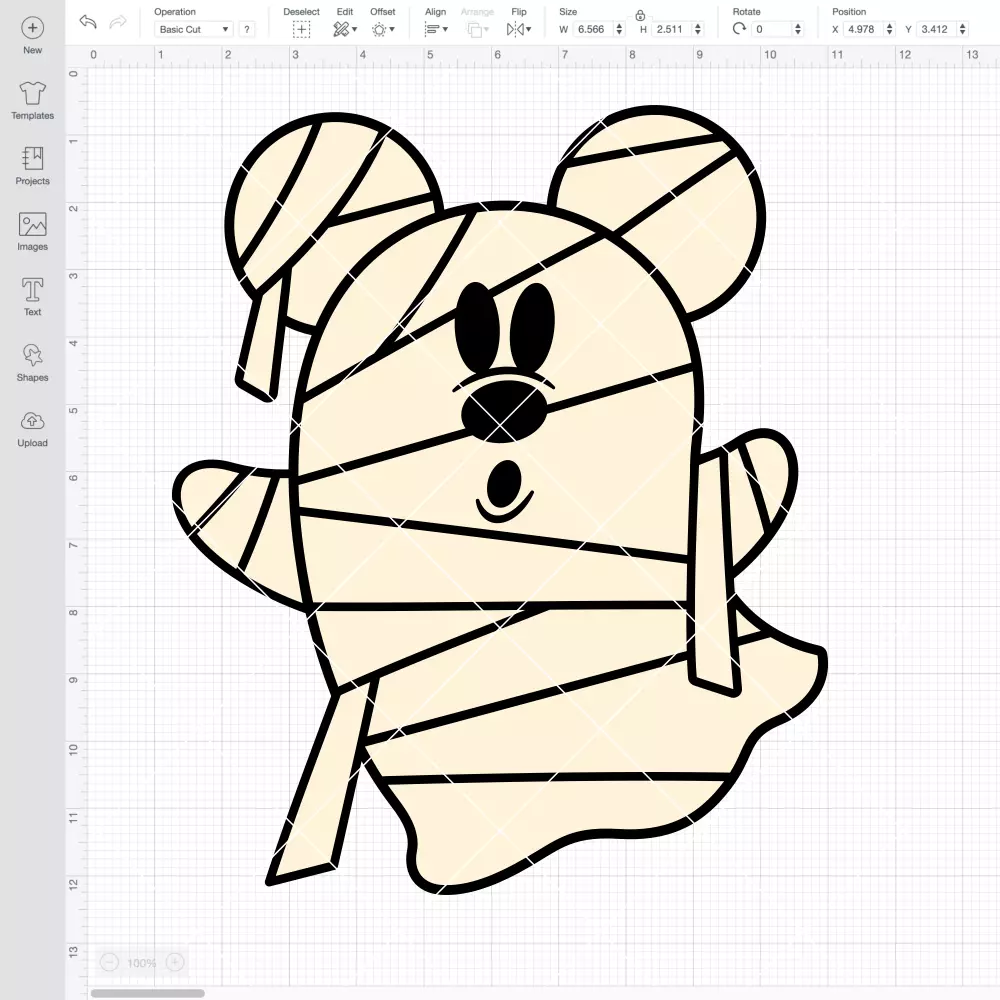Expand the Edit dropdown arrow

tap(355, 29)
